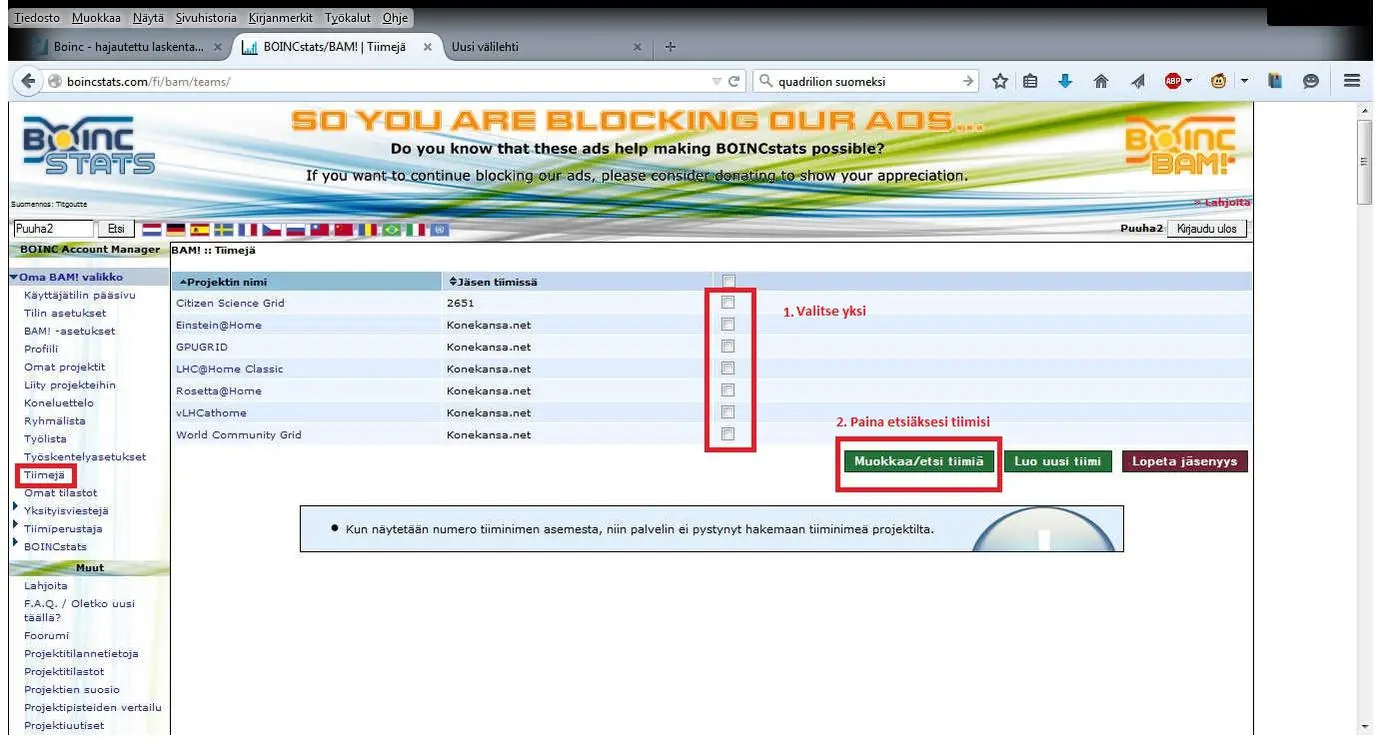Sort table by Jäsen tiimissä

tap(493, 282)
